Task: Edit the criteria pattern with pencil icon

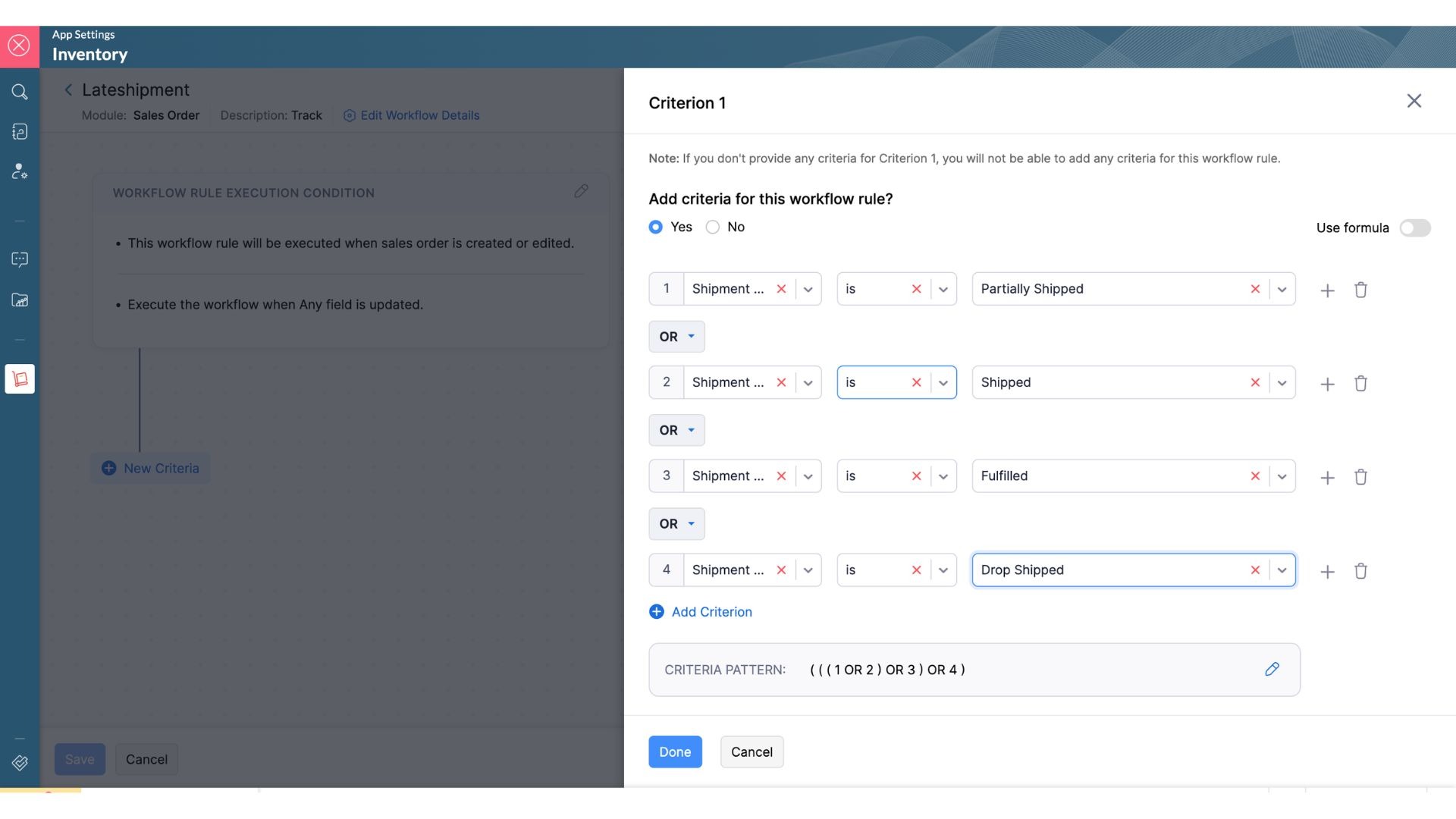Action: 1272,669
